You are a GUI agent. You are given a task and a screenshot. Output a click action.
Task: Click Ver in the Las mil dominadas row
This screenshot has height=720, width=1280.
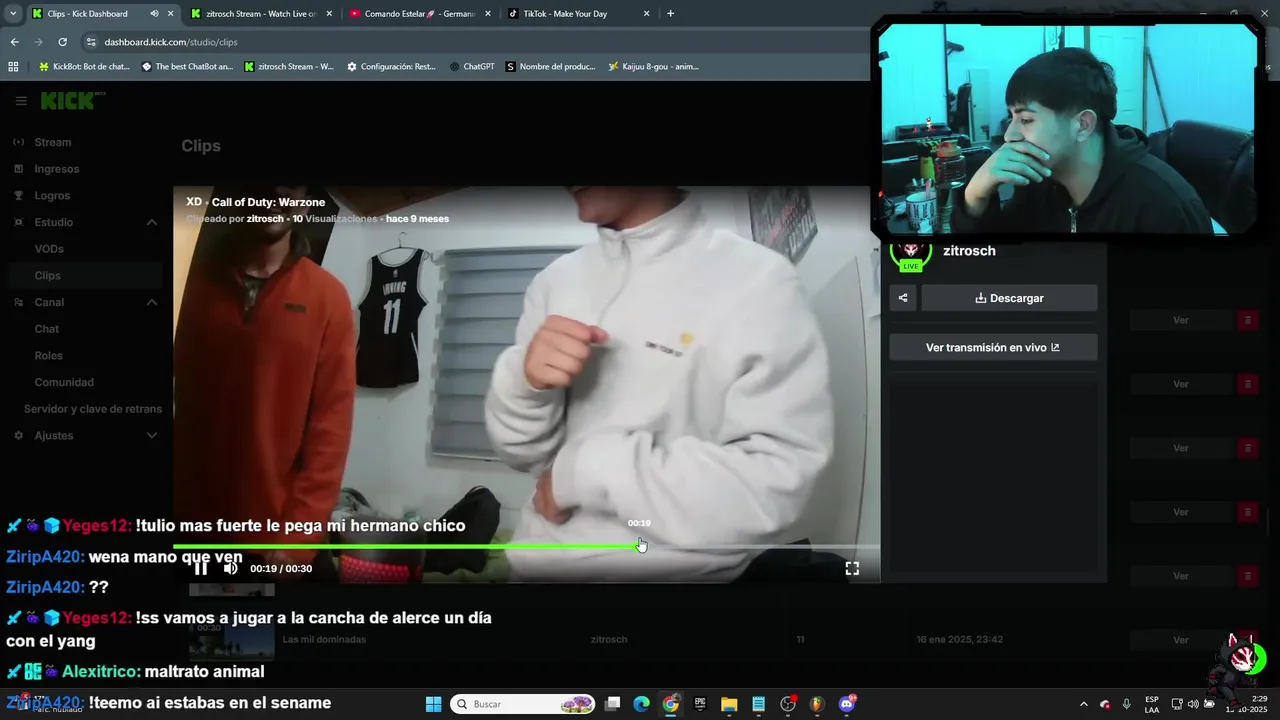1180,640
